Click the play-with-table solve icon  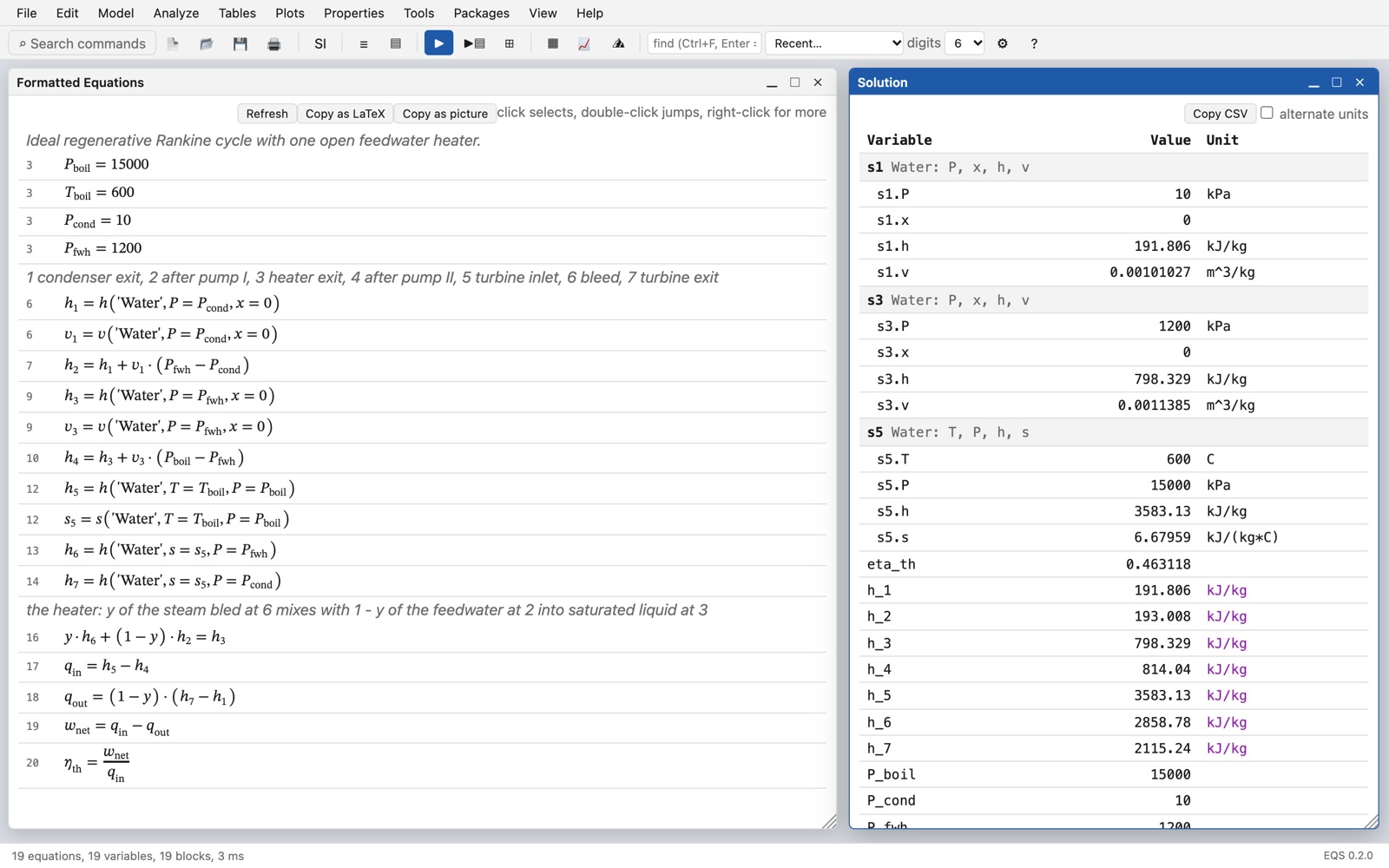coord(474,43)
